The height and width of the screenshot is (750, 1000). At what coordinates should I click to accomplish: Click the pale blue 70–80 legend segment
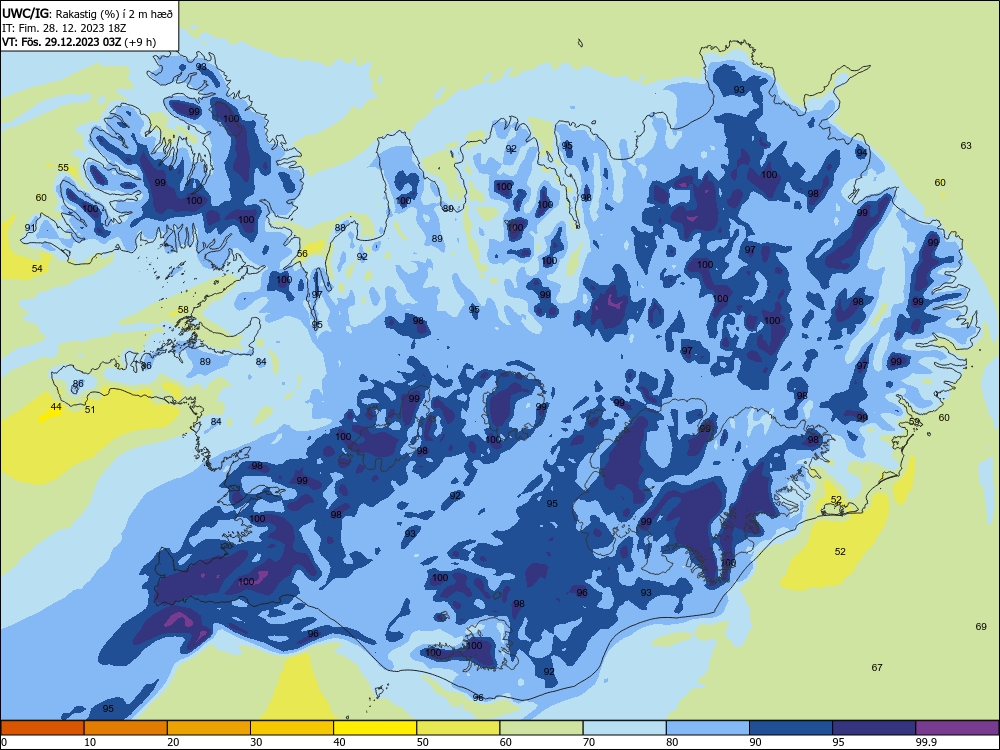coord(624,728)
